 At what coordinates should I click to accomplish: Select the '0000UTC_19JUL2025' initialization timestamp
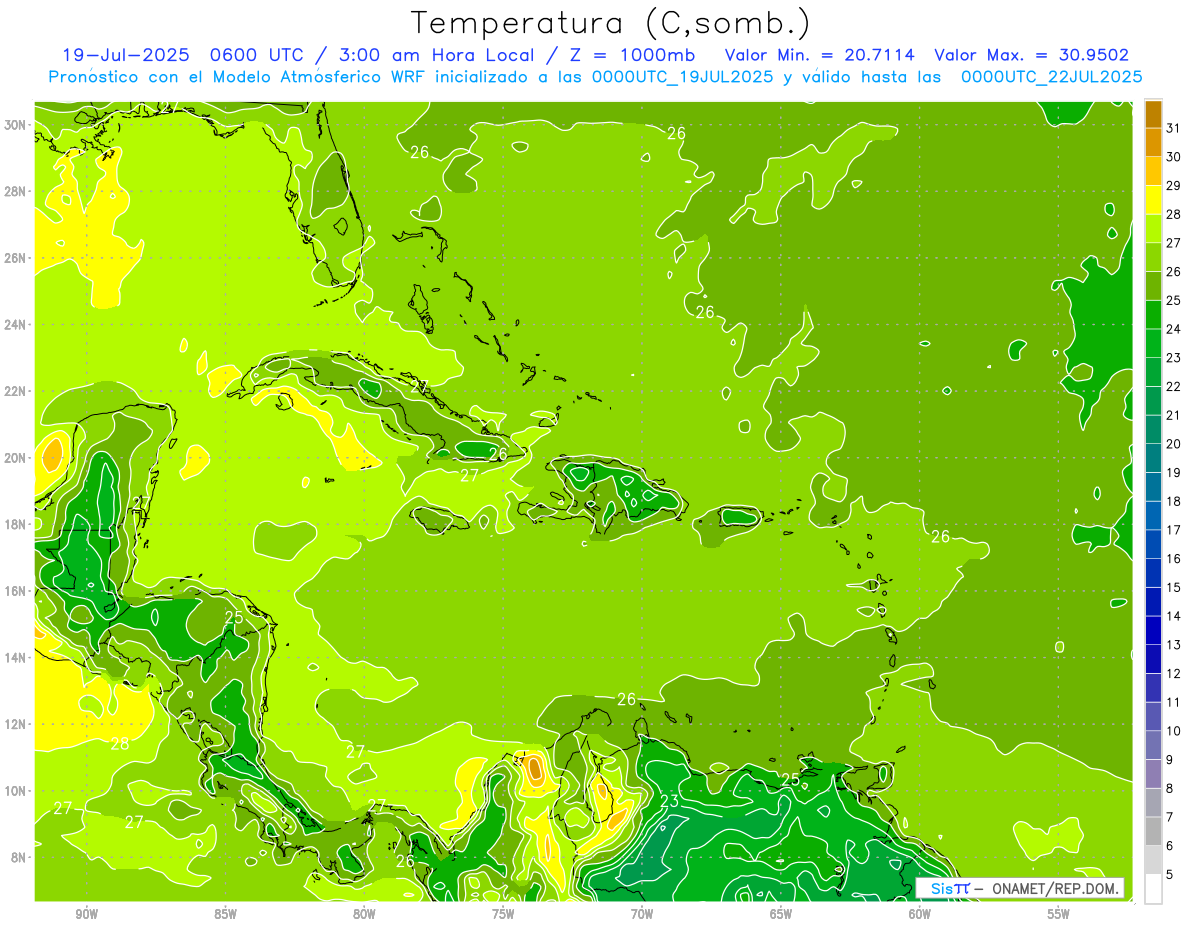pos(683,77)
